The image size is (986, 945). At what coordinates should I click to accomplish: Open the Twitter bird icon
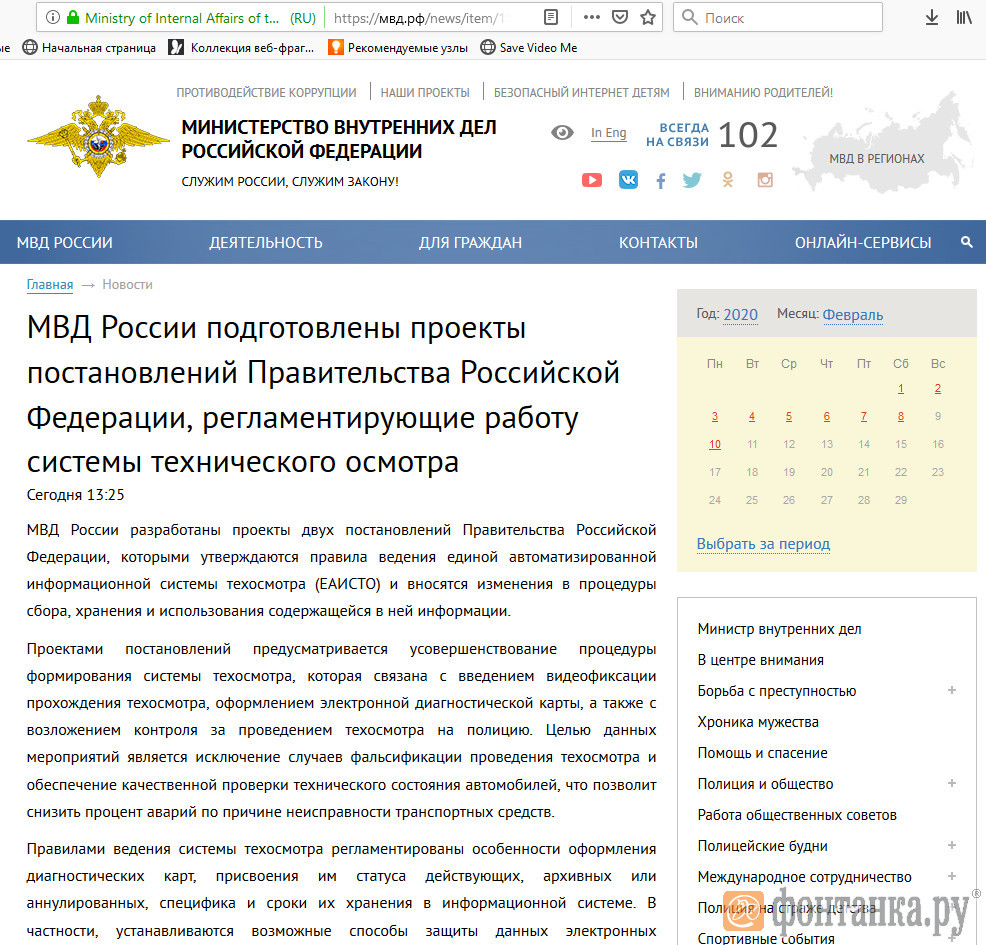692,180
